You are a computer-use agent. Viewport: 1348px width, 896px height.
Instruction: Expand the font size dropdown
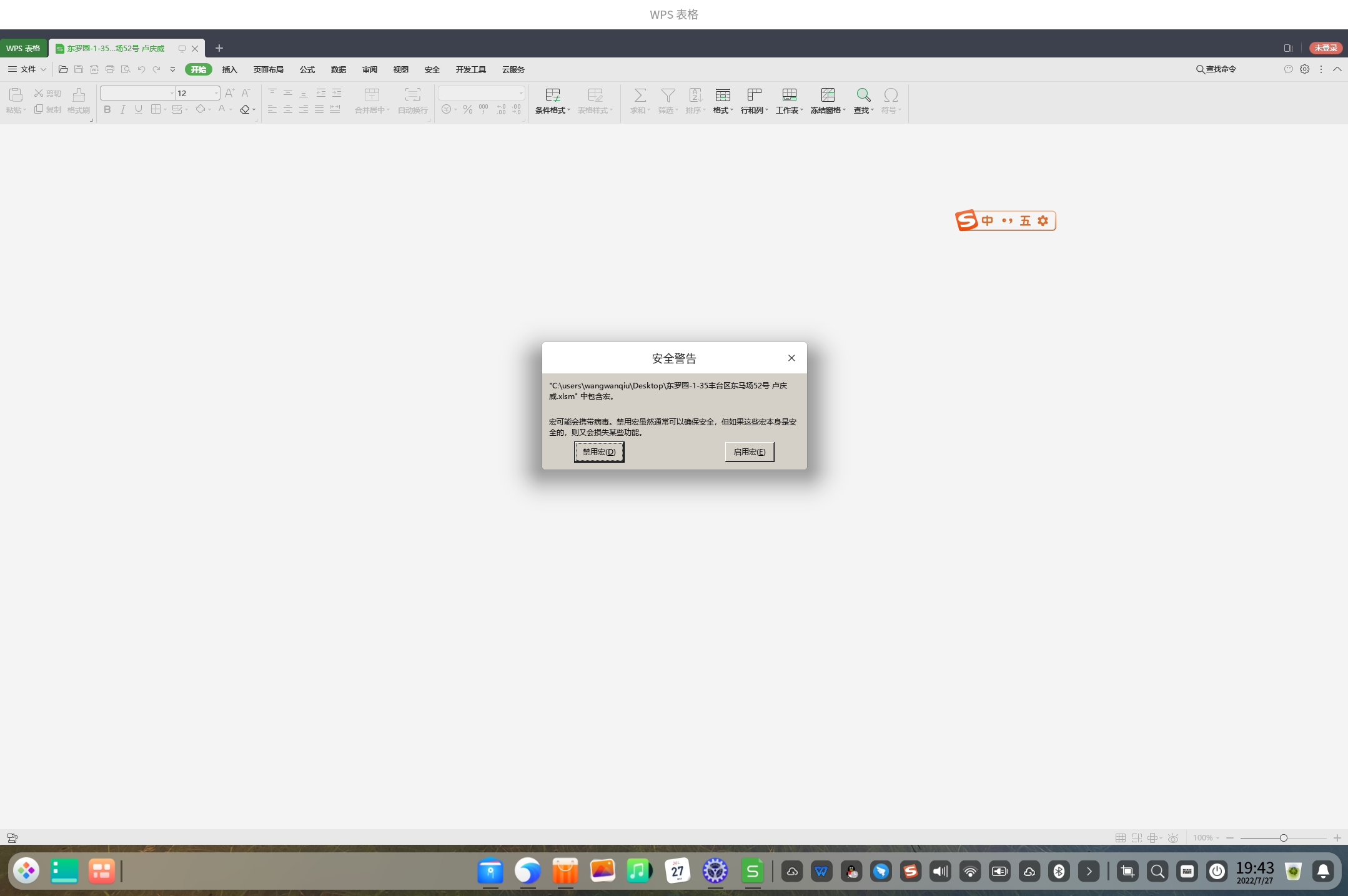(216, 93)
